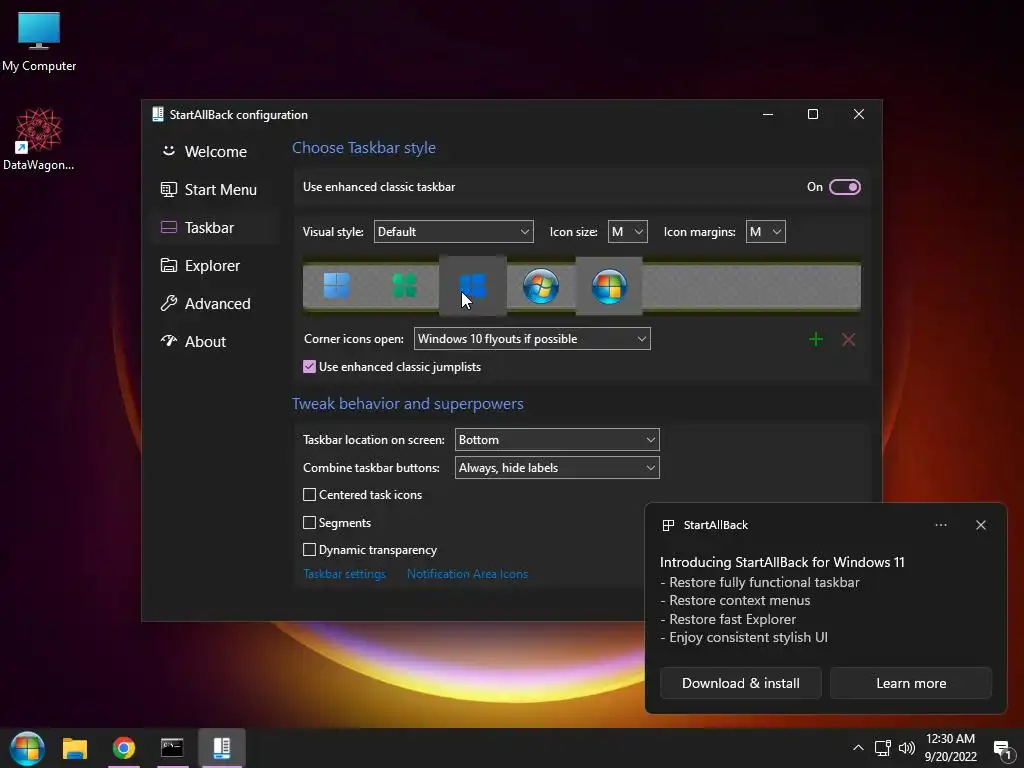Viewport: 1024px width, 768px height.
Task: Open notification options three-dot menu
Action: (941, 525)
